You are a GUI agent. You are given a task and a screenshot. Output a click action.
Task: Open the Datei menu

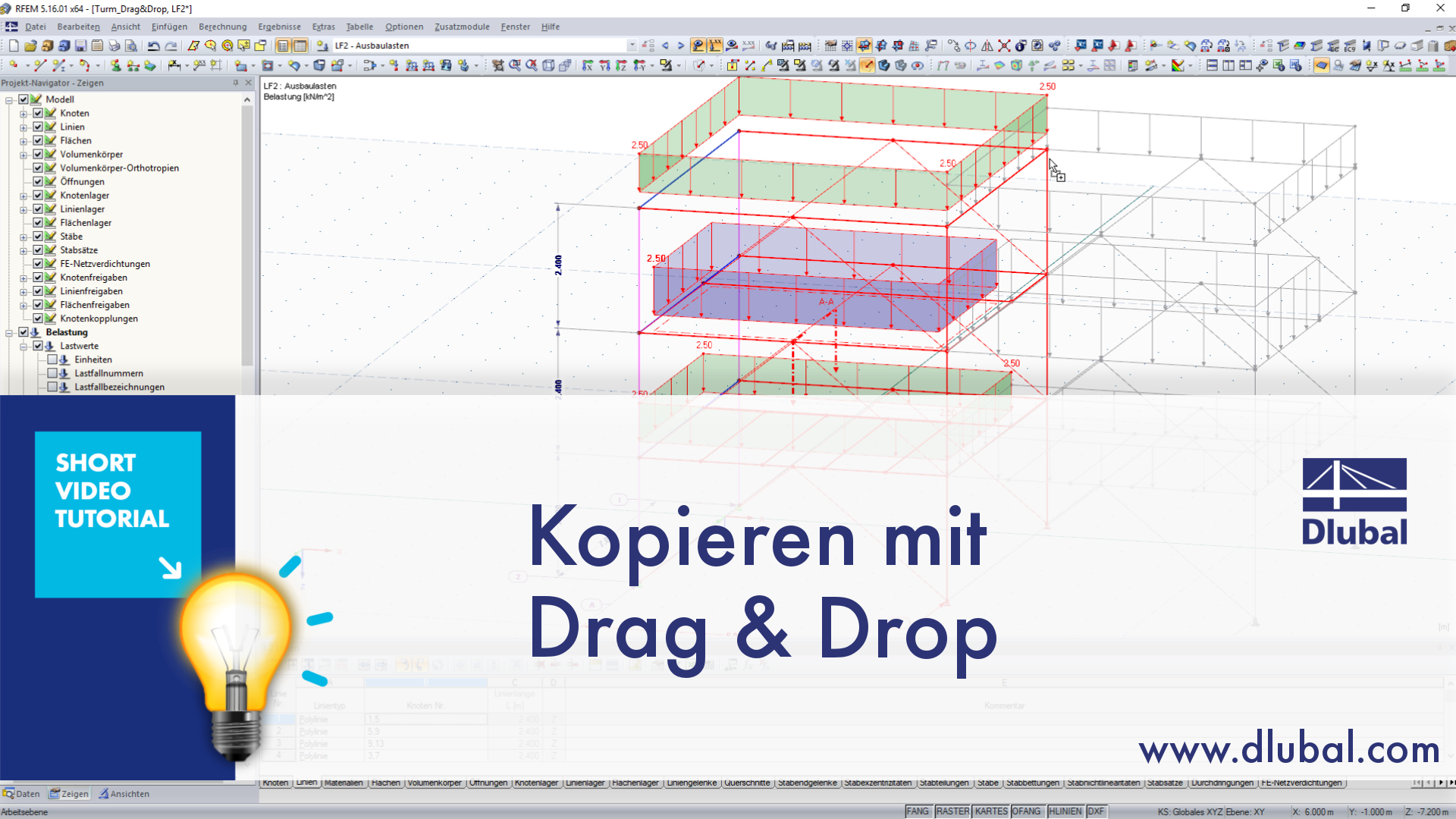(x=36, y=27)
